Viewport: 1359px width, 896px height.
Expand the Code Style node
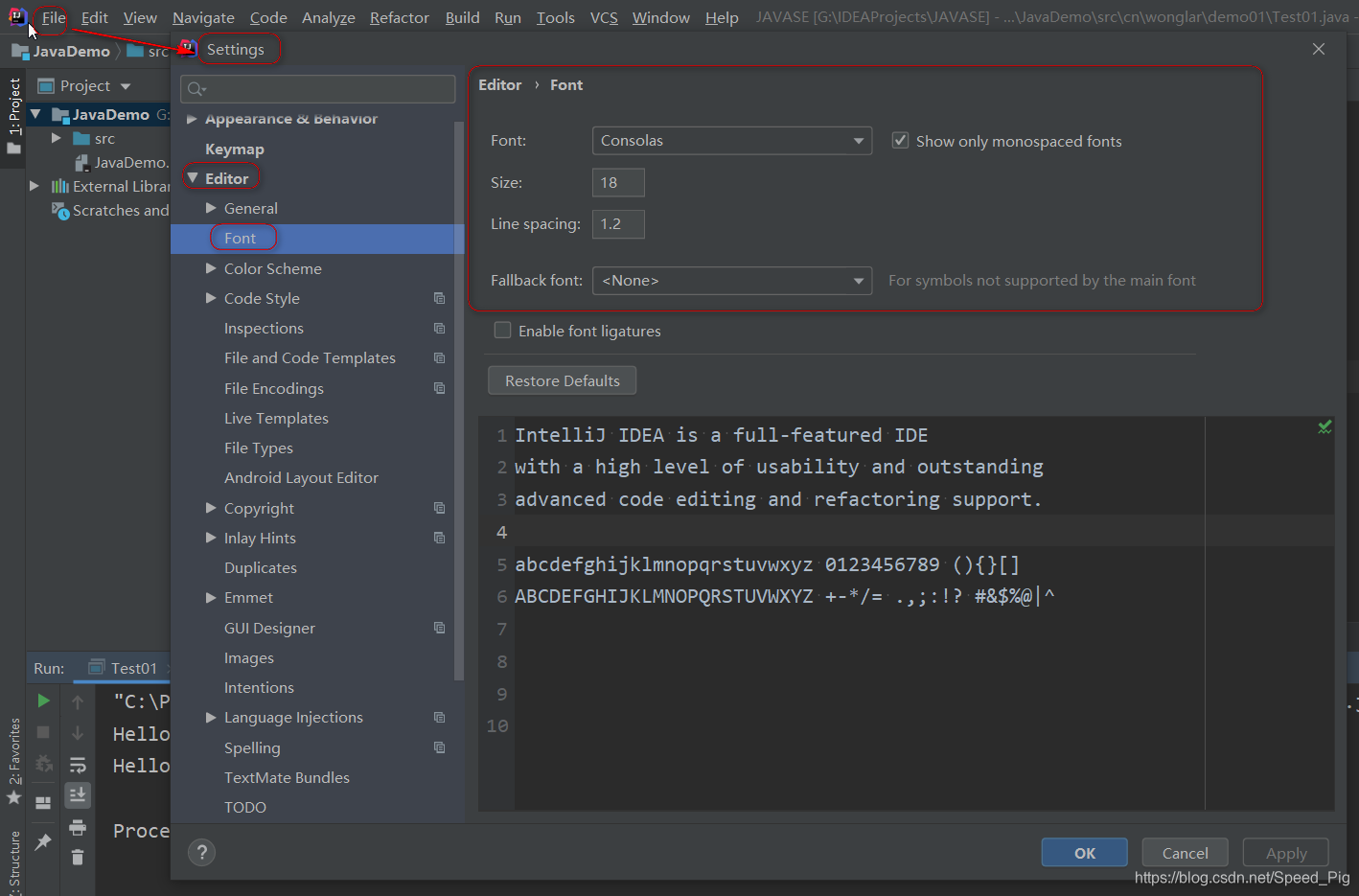point(211,298)
